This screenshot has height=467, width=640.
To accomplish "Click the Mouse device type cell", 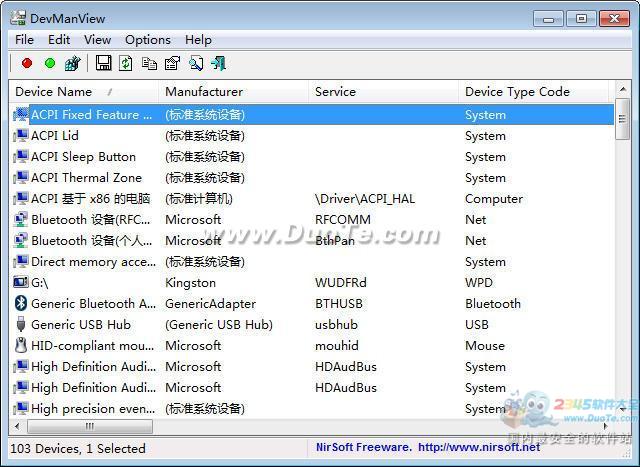I will coord(485,346).
